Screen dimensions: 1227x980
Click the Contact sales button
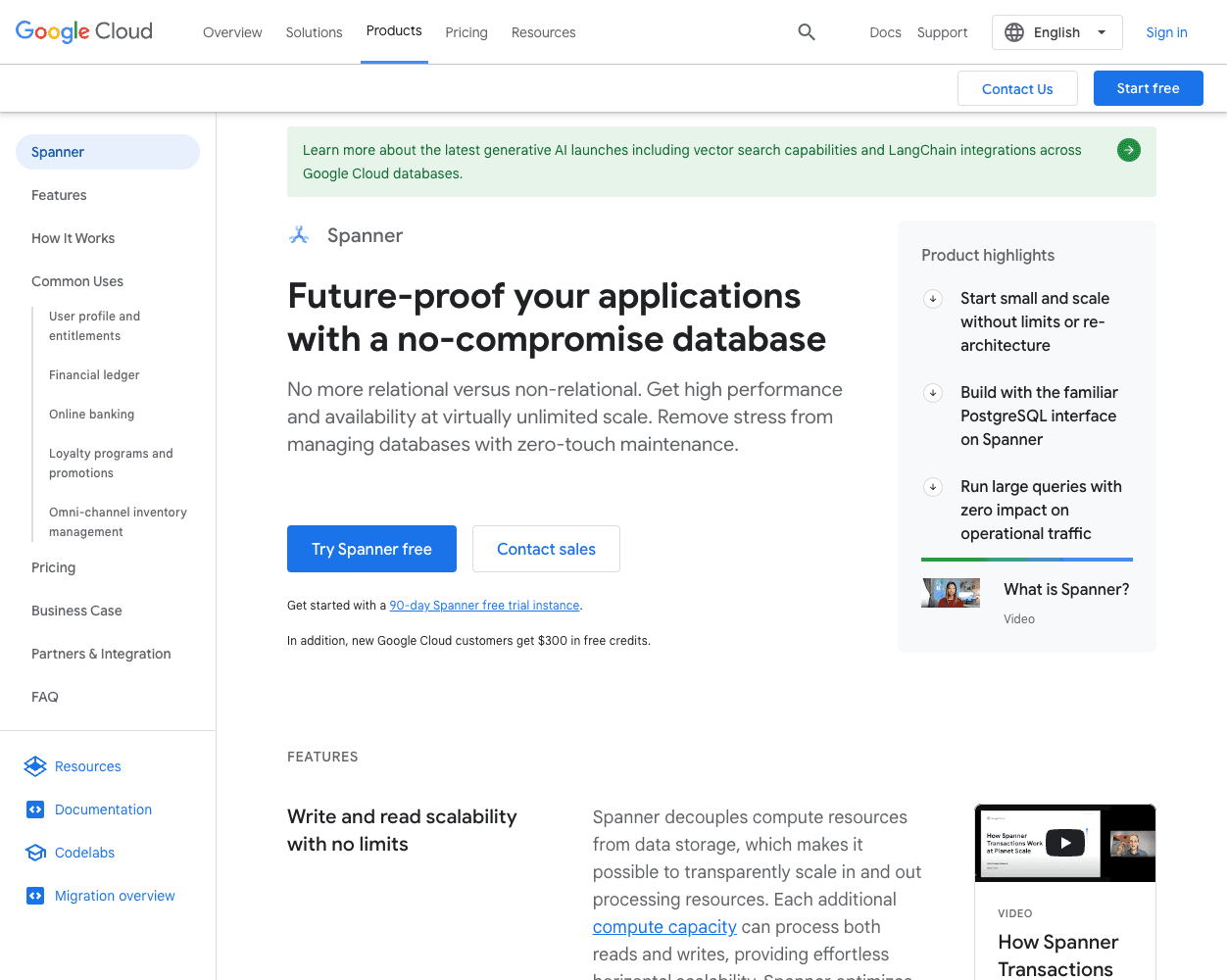point(546,549)
